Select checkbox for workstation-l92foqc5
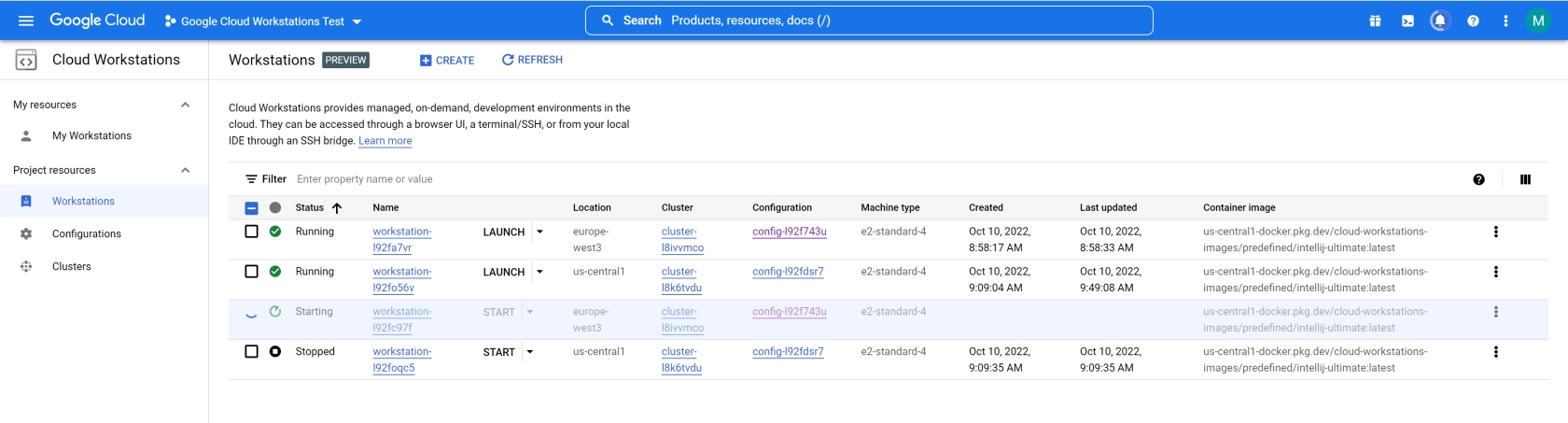 251,352
